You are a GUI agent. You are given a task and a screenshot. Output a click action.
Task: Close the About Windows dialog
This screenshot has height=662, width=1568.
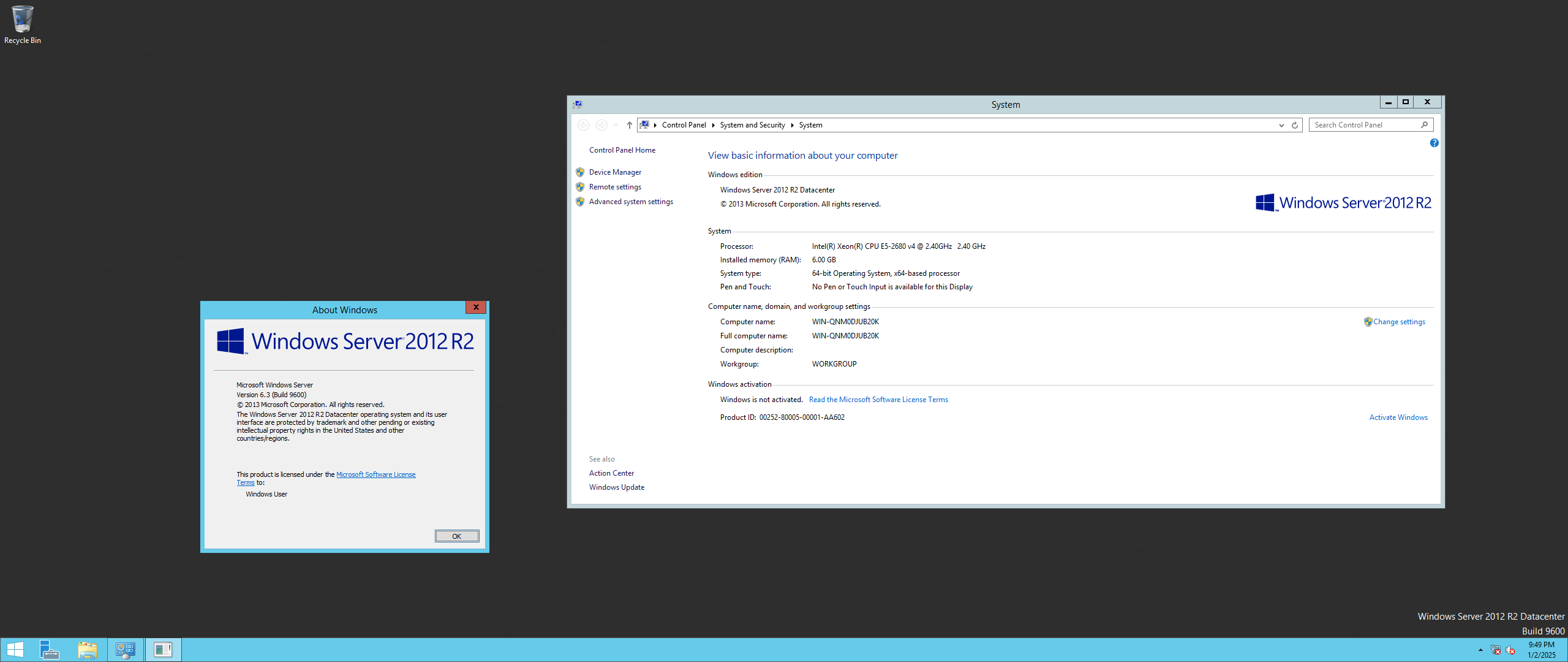click(475, 308)
